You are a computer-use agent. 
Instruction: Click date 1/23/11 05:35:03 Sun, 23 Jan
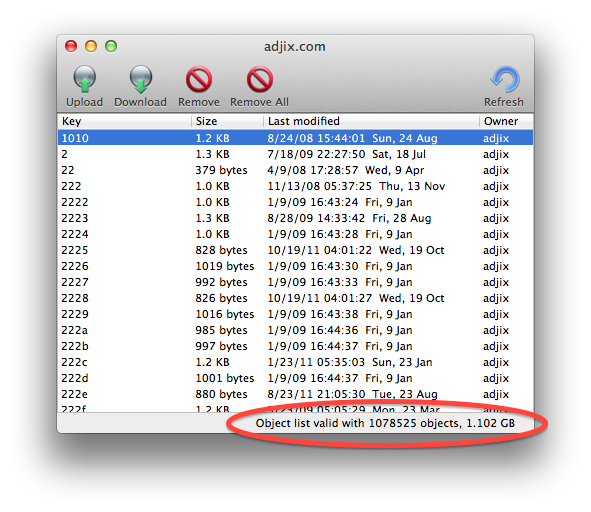350,362
